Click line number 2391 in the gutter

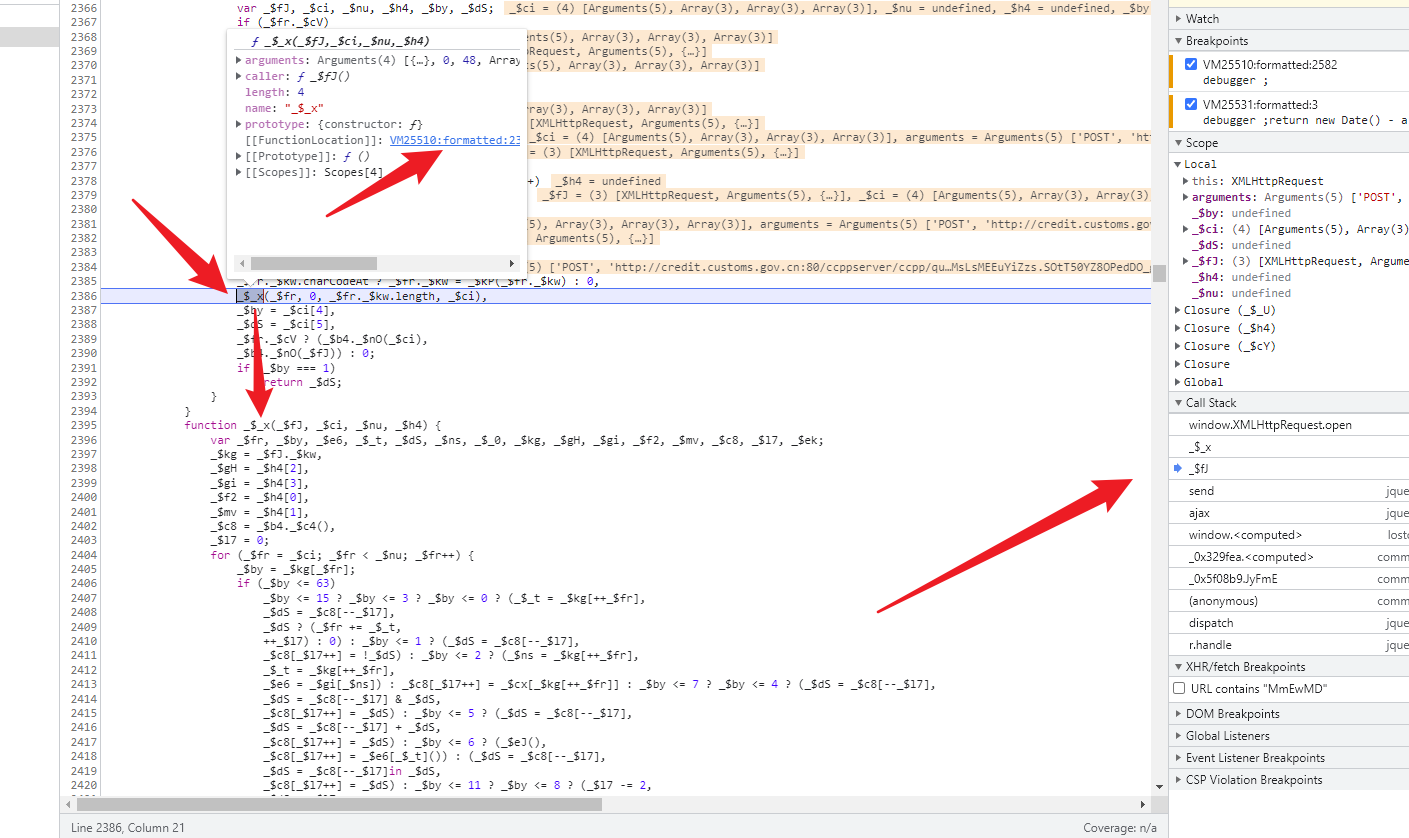pos(83,368)
